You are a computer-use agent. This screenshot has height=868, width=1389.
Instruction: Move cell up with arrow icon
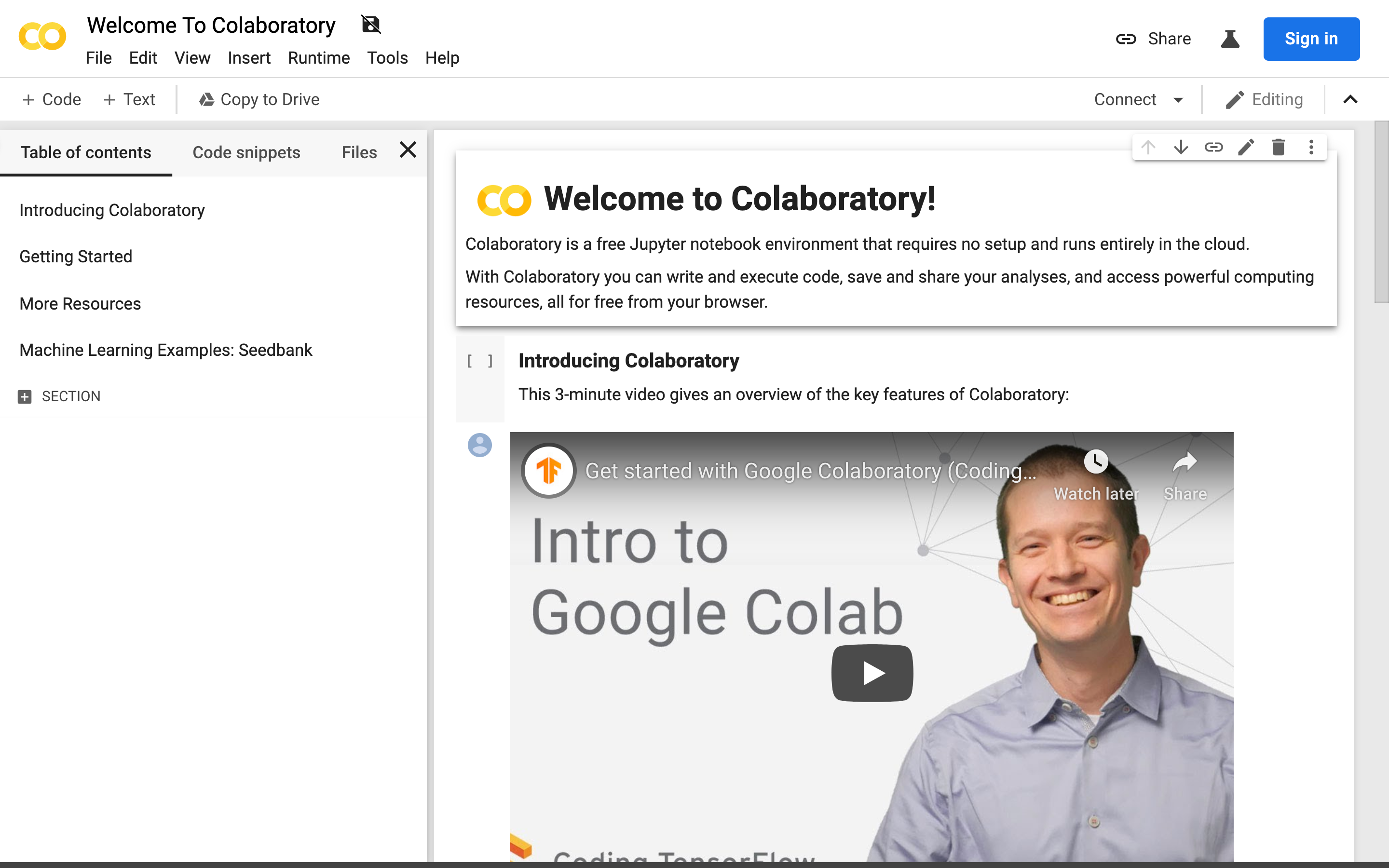1148,148
